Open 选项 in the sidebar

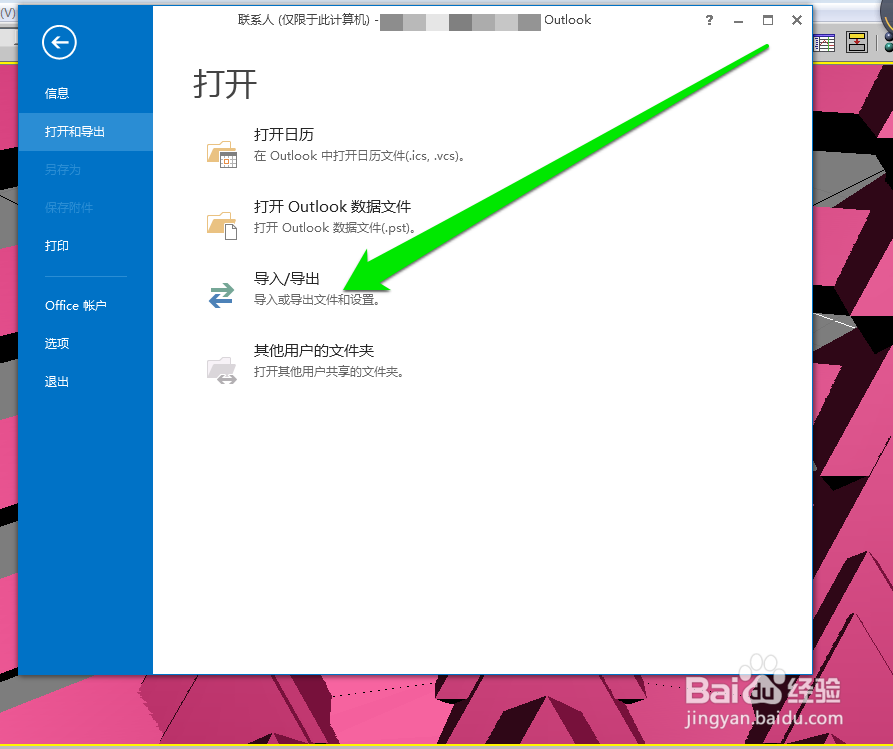click(x=57, y=343)
